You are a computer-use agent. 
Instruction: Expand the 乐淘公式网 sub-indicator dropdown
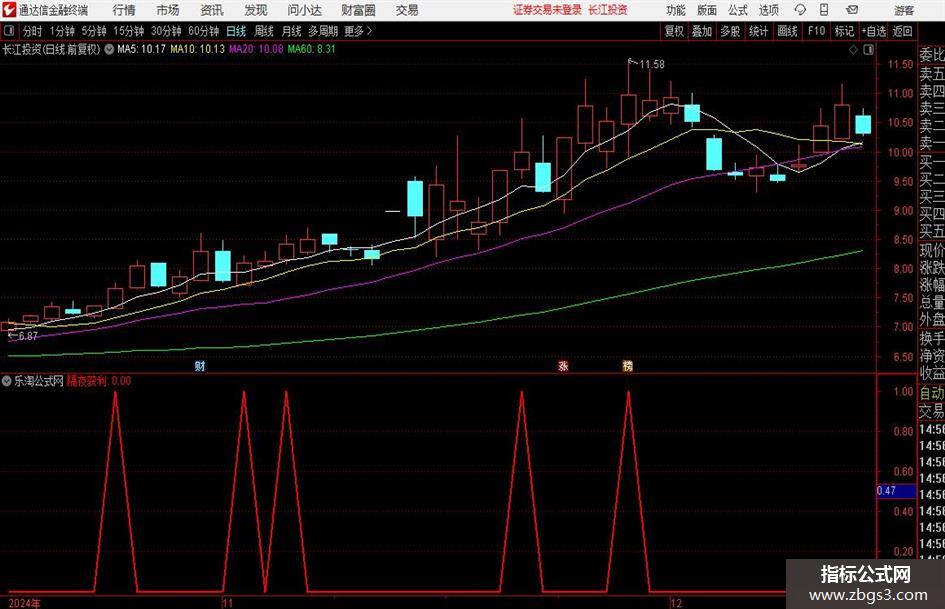point(7,381)
